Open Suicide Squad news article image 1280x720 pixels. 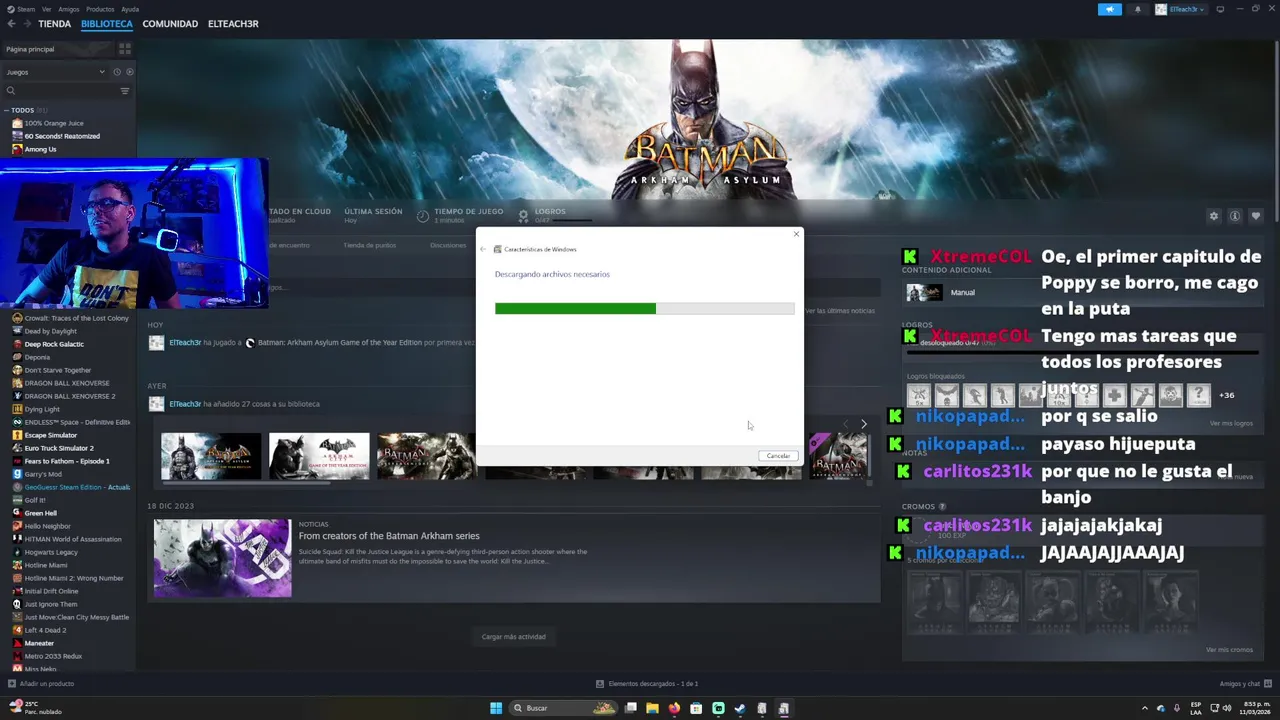(x=222, y=558)
